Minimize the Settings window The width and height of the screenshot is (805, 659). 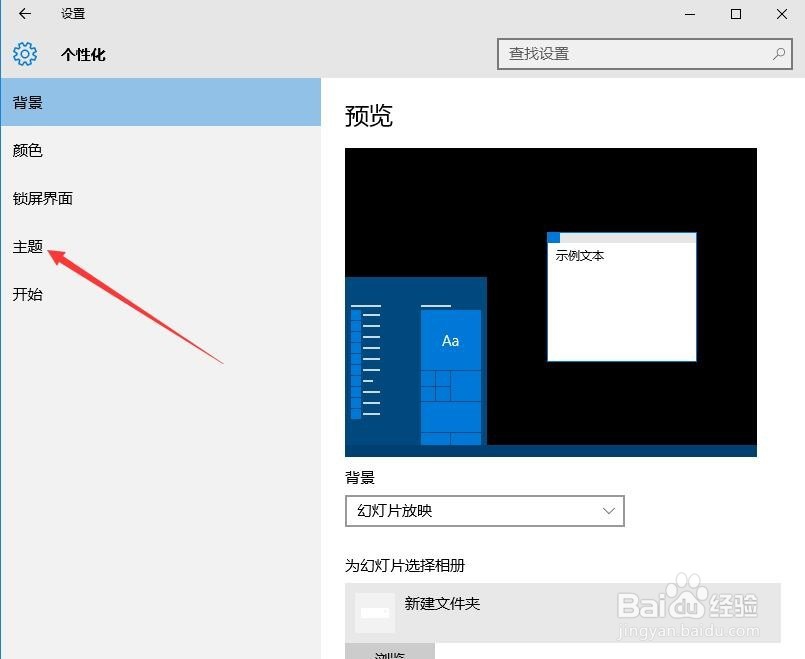coord(689,14)
